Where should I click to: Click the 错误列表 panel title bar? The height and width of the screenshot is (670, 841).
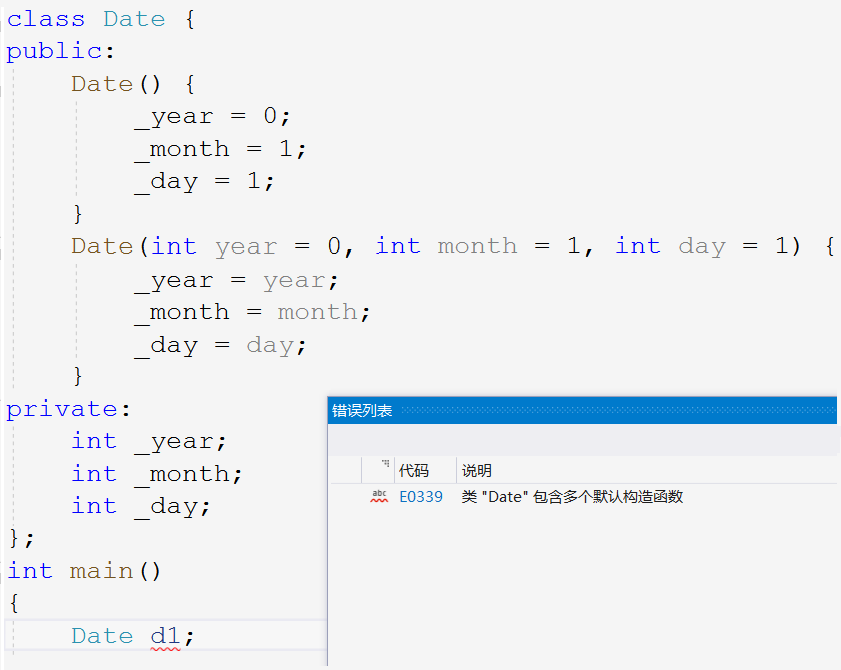coord(582,410)
